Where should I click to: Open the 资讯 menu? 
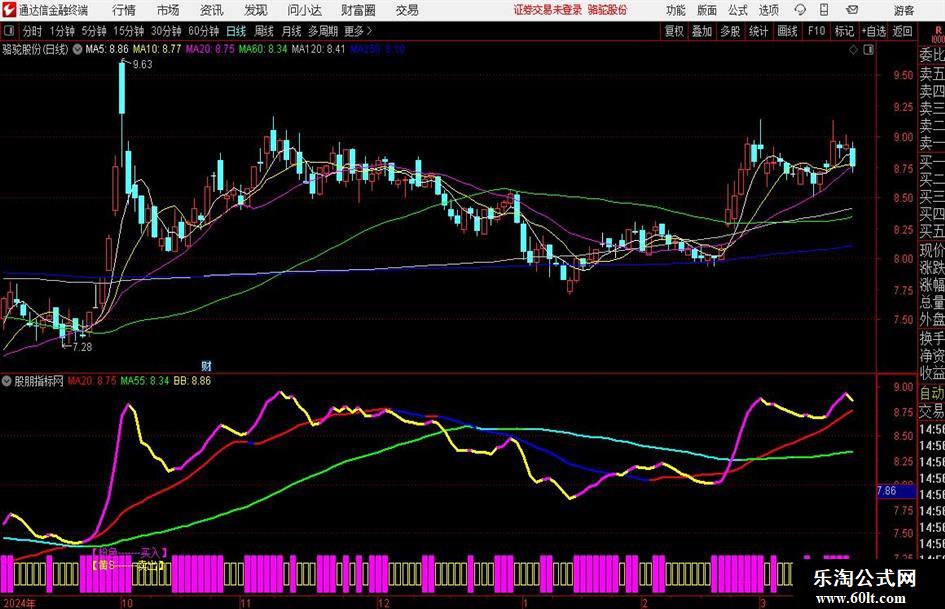pyautogui.click(x=211, y=10)
